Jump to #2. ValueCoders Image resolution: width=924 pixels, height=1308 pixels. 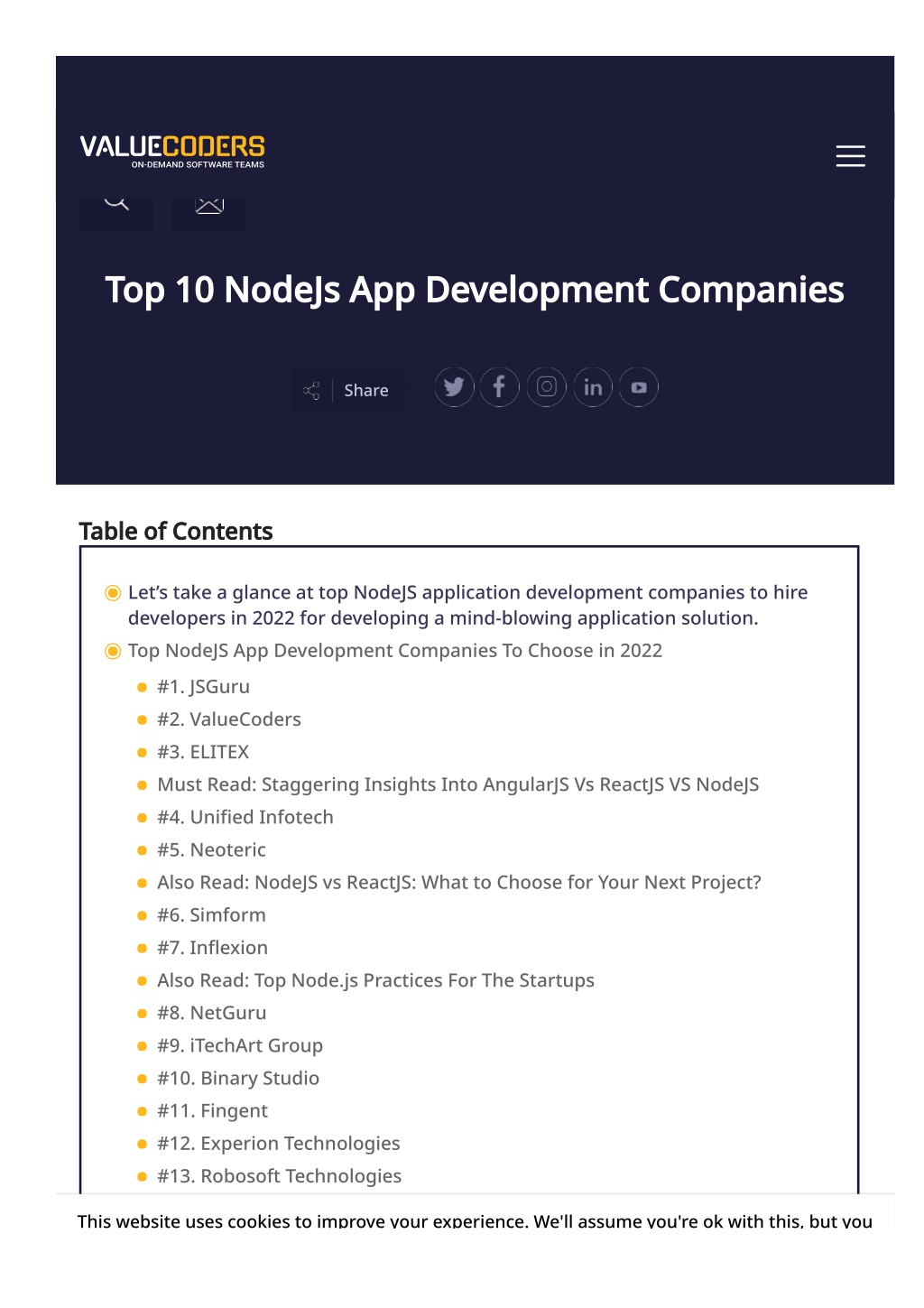click(x=229, y=719)
